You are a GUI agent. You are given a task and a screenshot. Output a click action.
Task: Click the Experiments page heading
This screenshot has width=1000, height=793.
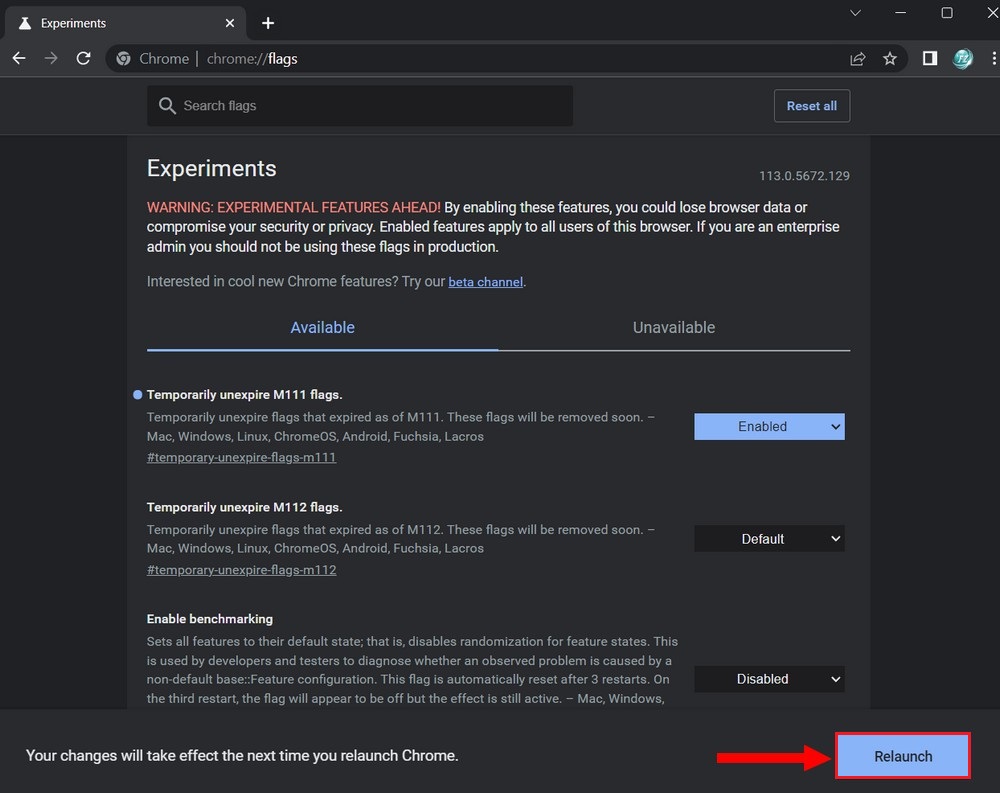[x=212, y=168]
